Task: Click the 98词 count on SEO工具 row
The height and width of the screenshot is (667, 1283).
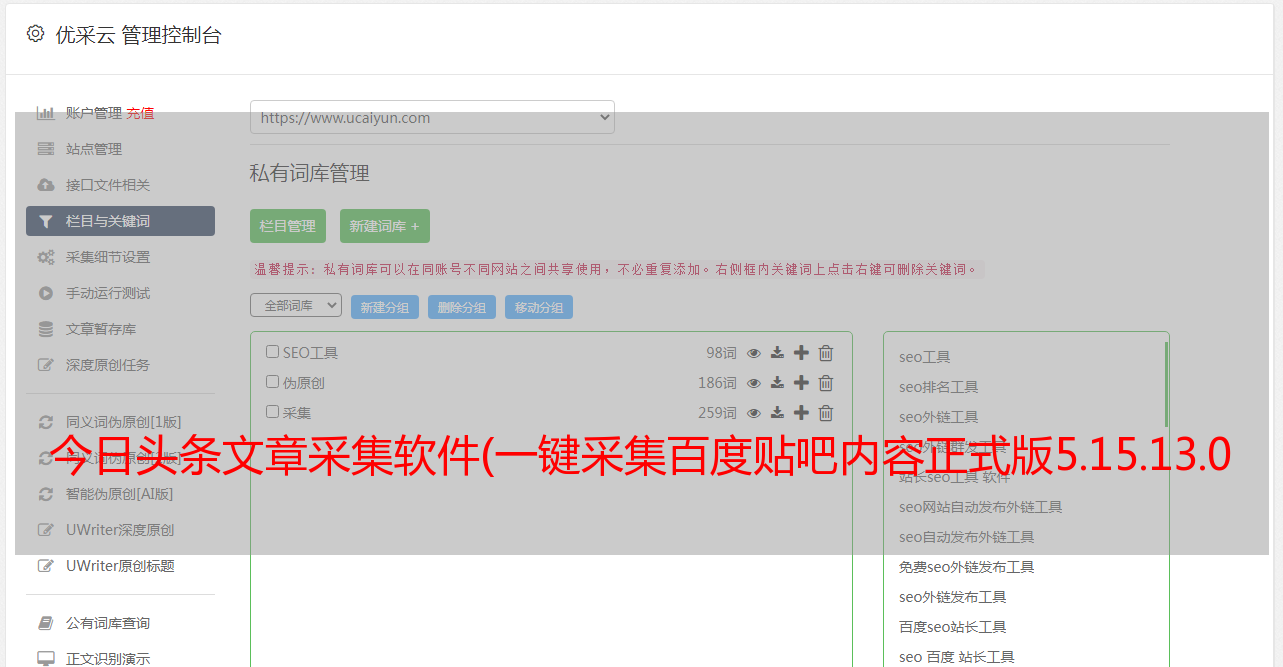Action: click(x=721, y=353)
